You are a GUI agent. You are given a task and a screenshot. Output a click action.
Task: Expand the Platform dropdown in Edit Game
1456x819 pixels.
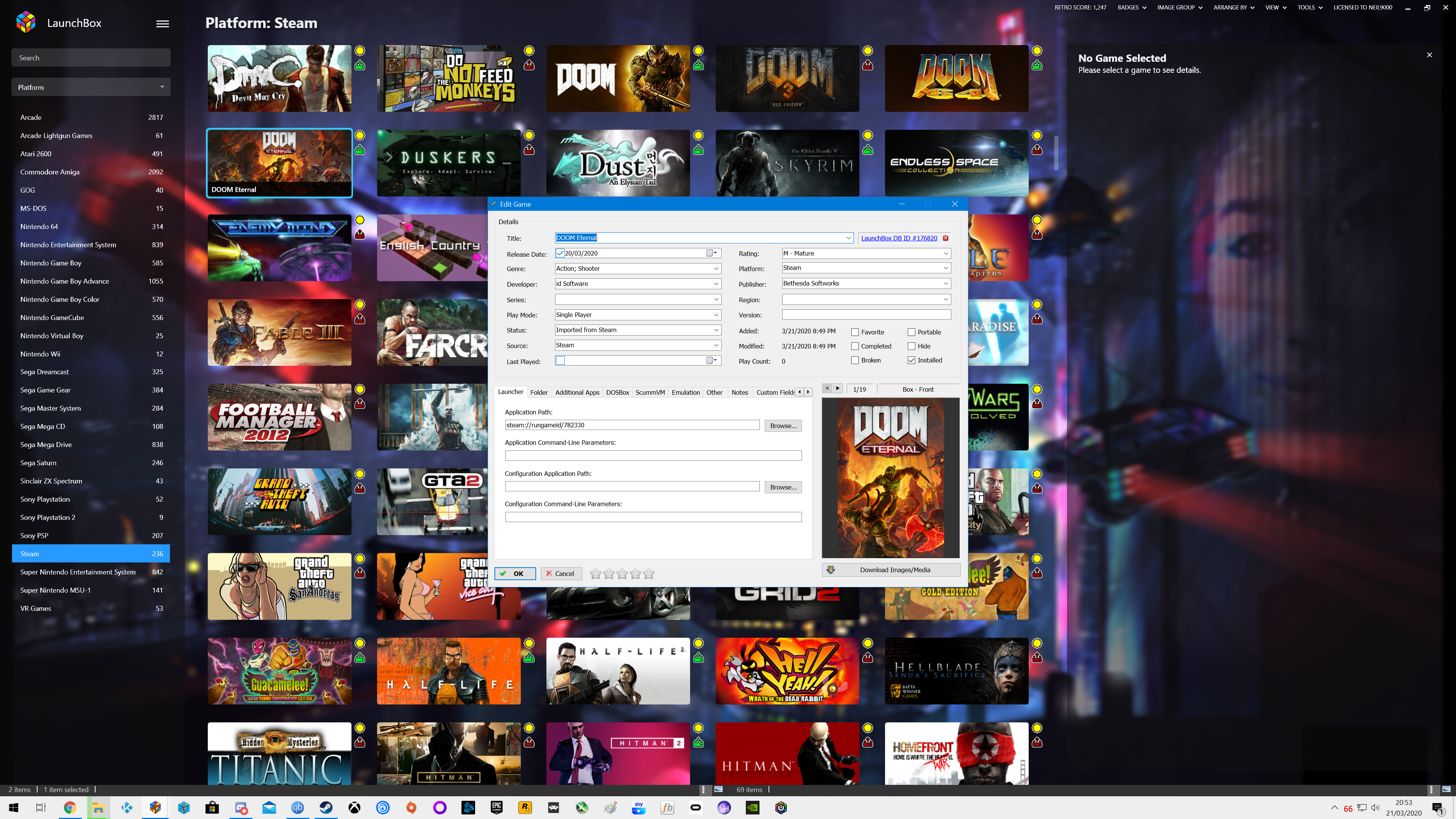(946, 268)
